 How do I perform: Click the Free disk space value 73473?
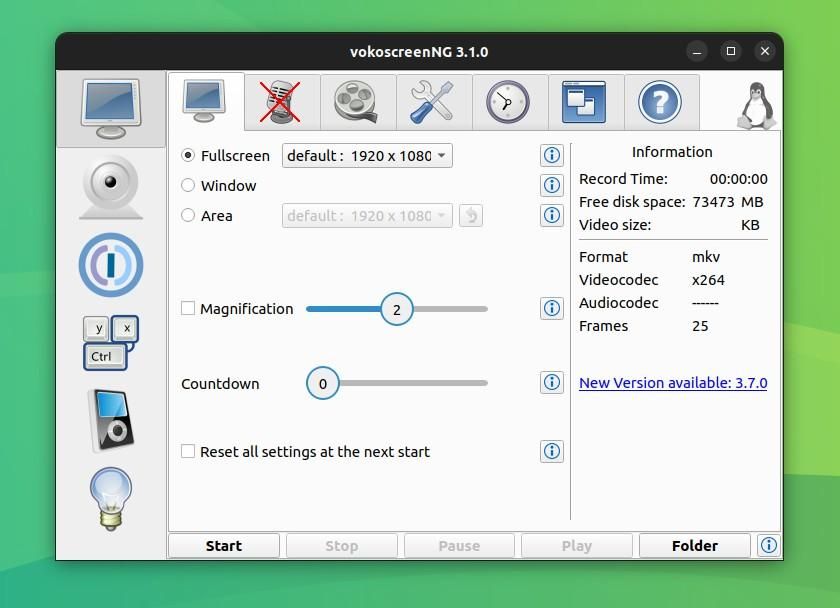[x=713, y=202]
